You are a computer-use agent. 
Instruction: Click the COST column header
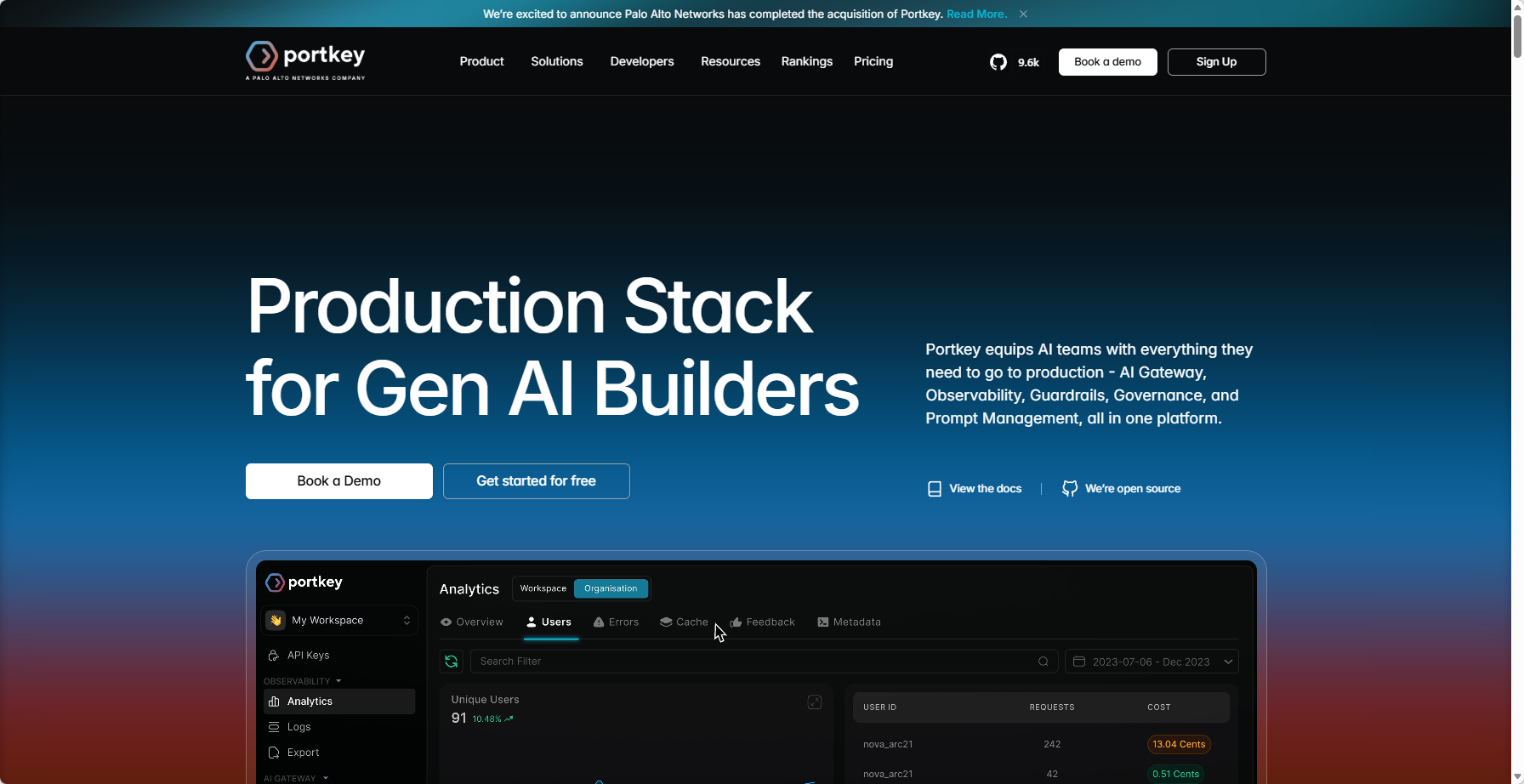coord(1159,707)
